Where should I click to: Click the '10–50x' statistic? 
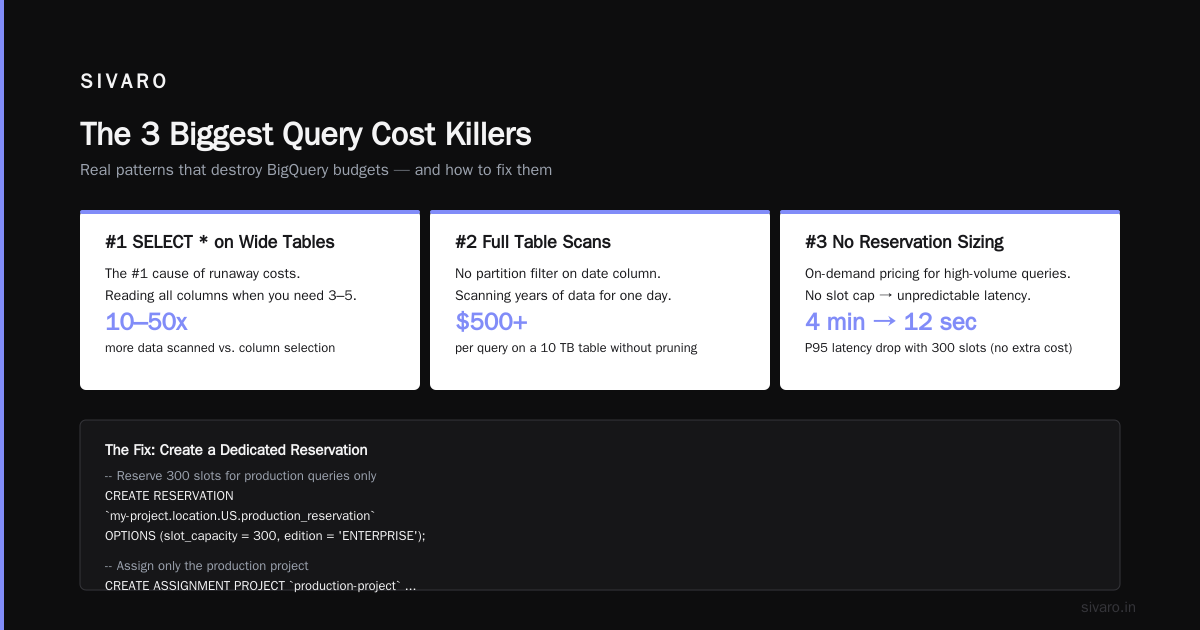pyautogui.click(x=146, y=322)
